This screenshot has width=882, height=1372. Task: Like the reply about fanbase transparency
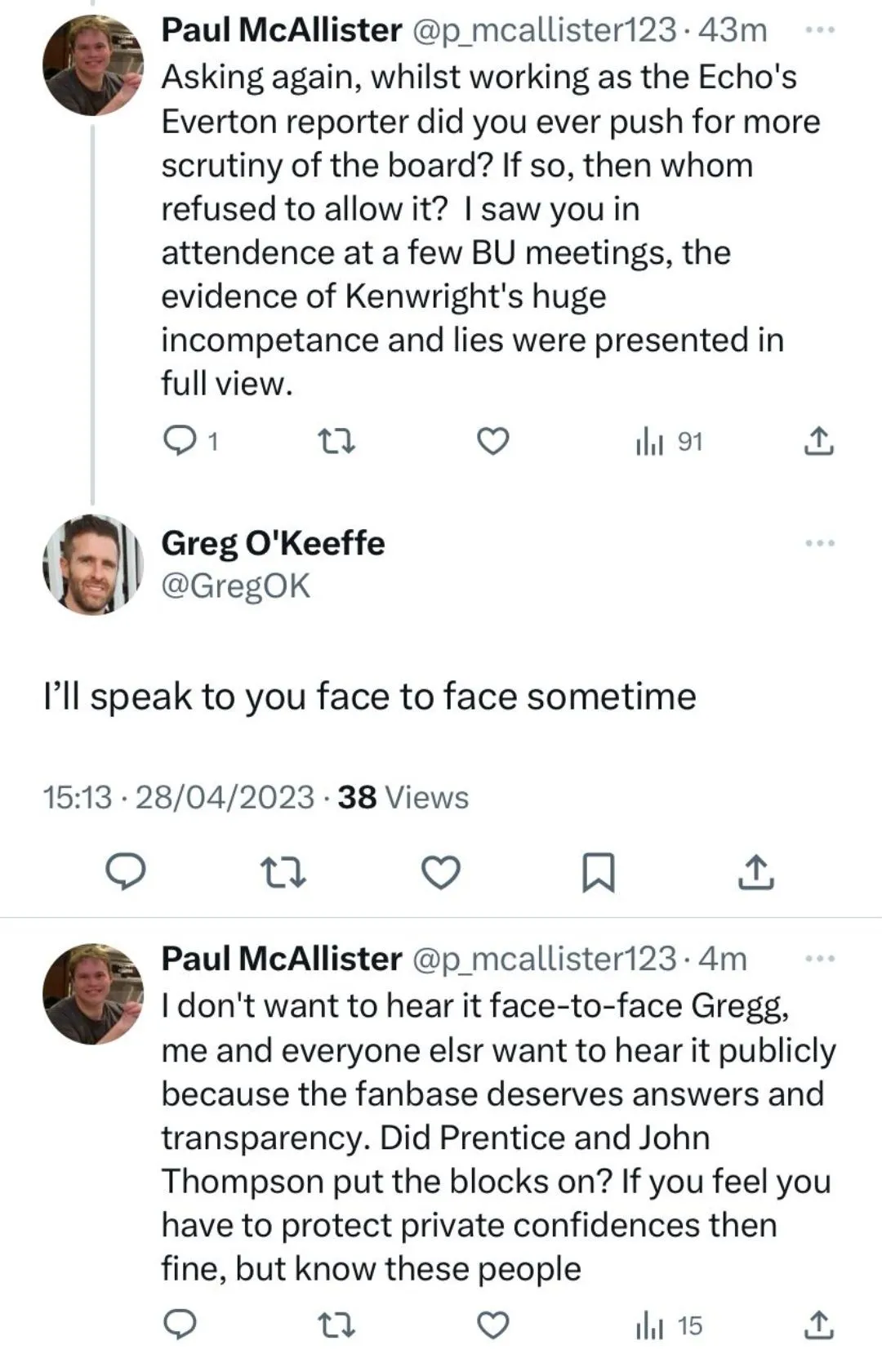(492, 1325)
